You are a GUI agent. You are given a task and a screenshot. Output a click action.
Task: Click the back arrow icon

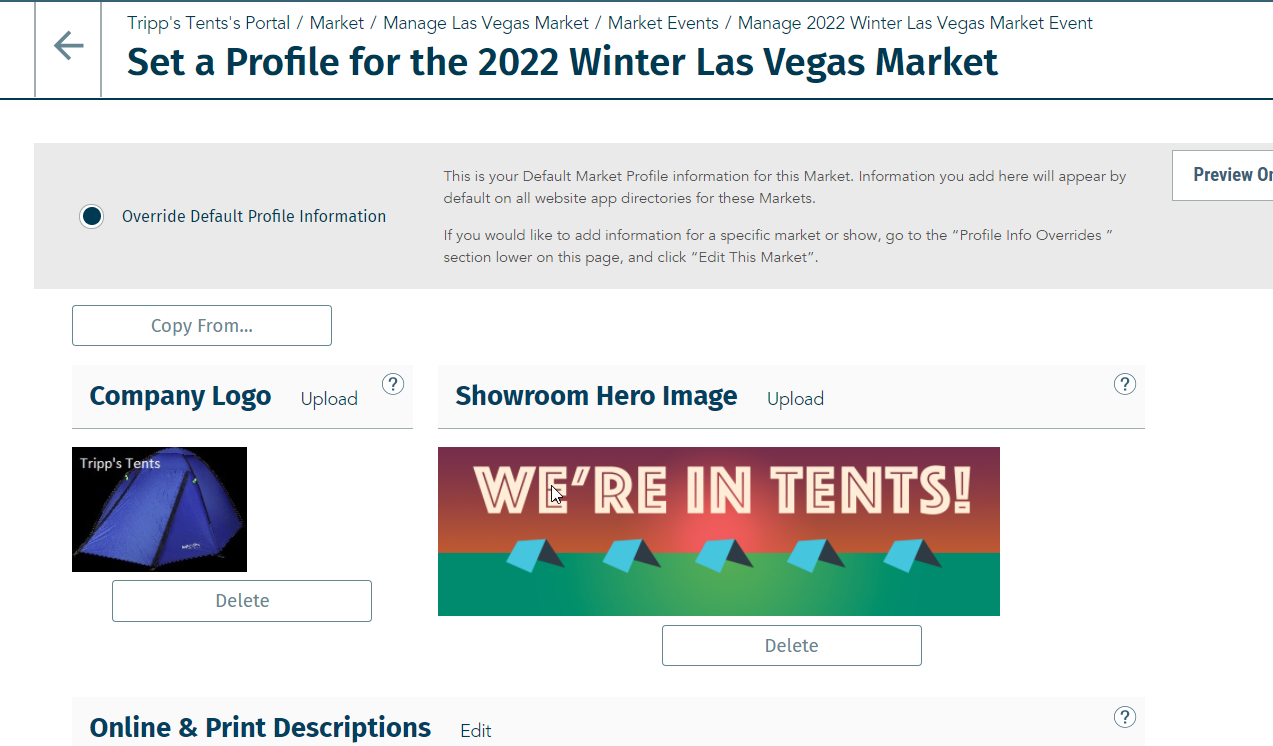click(68, 46)
